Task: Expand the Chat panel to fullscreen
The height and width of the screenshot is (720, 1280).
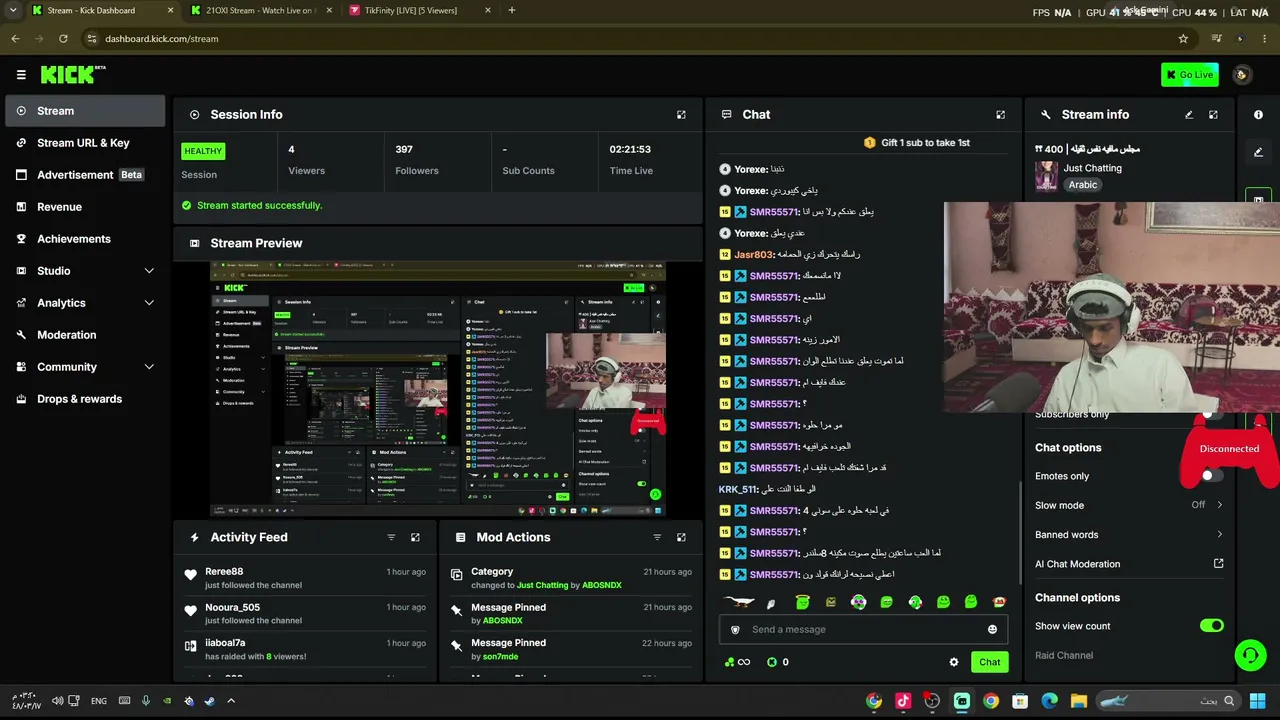Action: (1000, 115)
